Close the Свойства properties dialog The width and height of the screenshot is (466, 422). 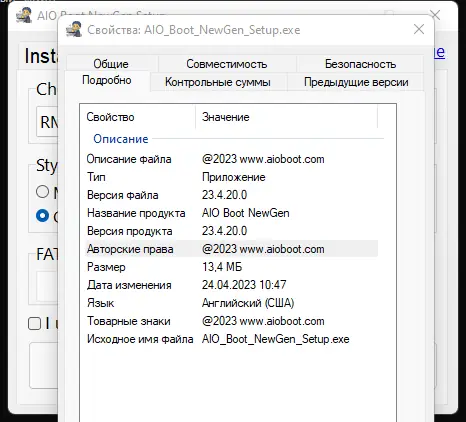(419, 29)
